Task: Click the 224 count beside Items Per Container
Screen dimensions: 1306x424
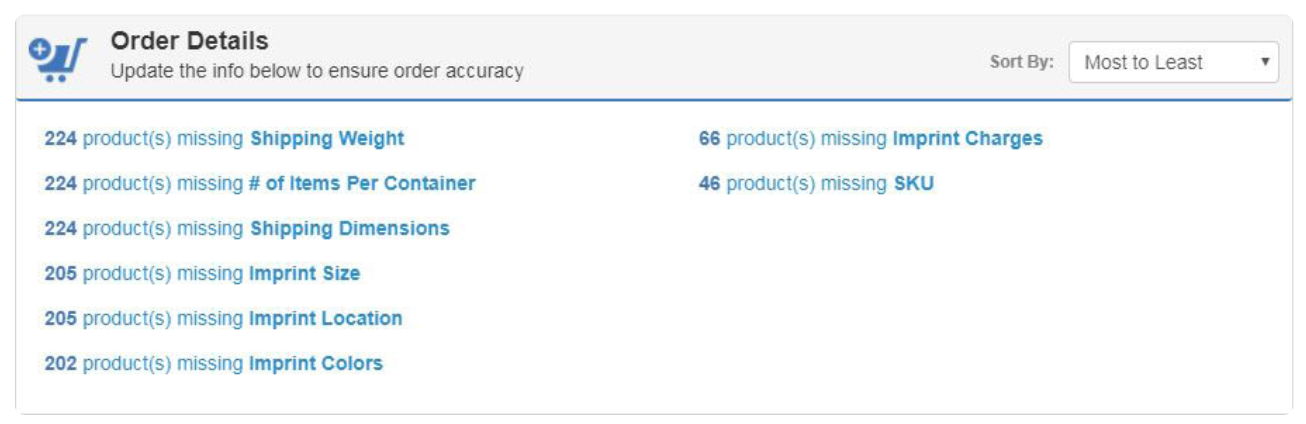Action: click(60, 184)
